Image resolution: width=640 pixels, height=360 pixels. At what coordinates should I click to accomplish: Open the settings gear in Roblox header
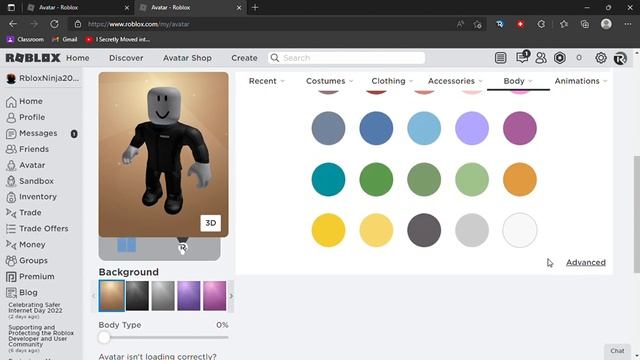(600, 58)
